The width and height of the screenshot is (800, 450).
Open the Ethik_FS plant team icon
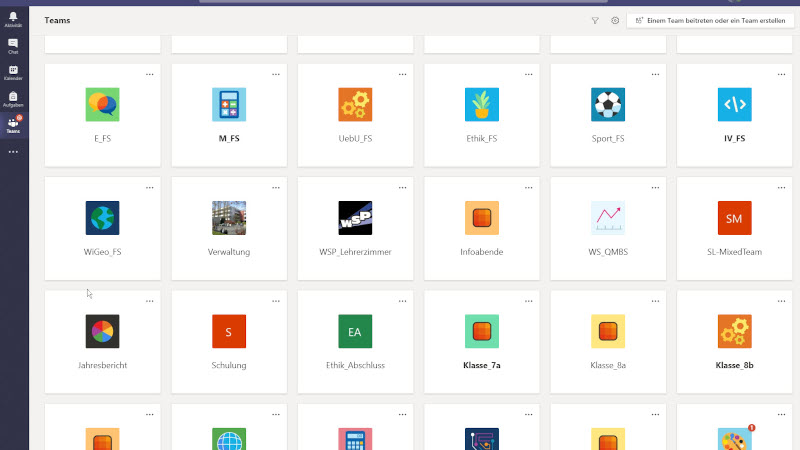482,105
